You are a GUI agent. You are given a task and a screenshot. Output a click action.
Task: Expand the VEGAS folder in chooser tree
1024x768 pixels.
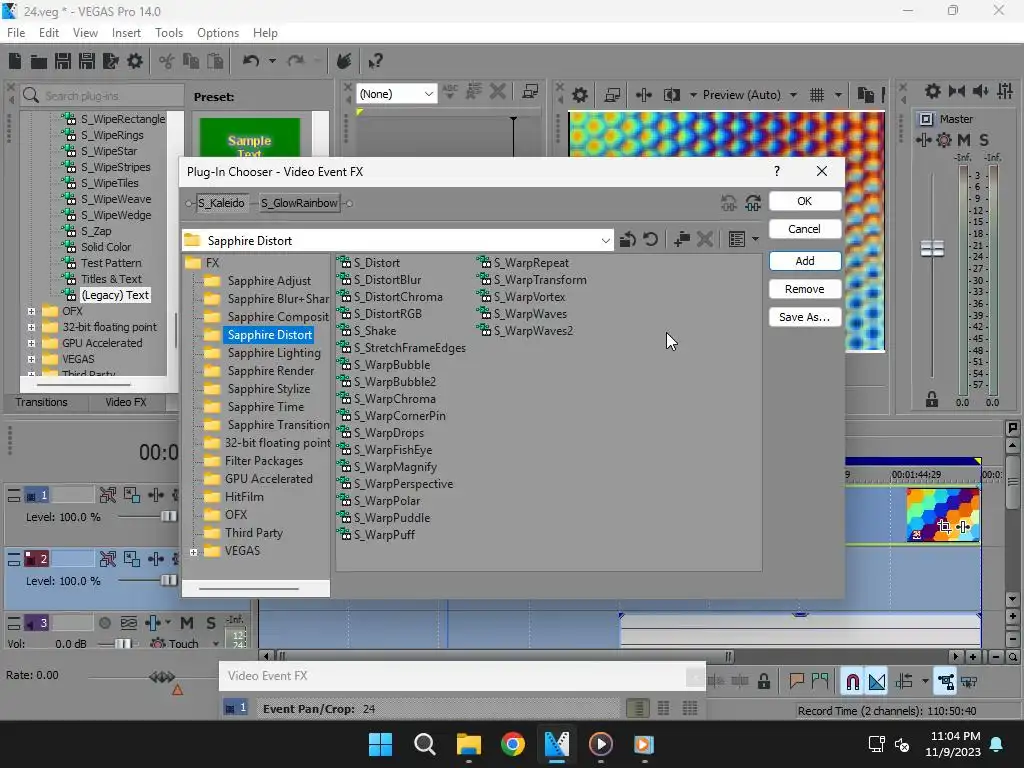[x=194, y=552]
